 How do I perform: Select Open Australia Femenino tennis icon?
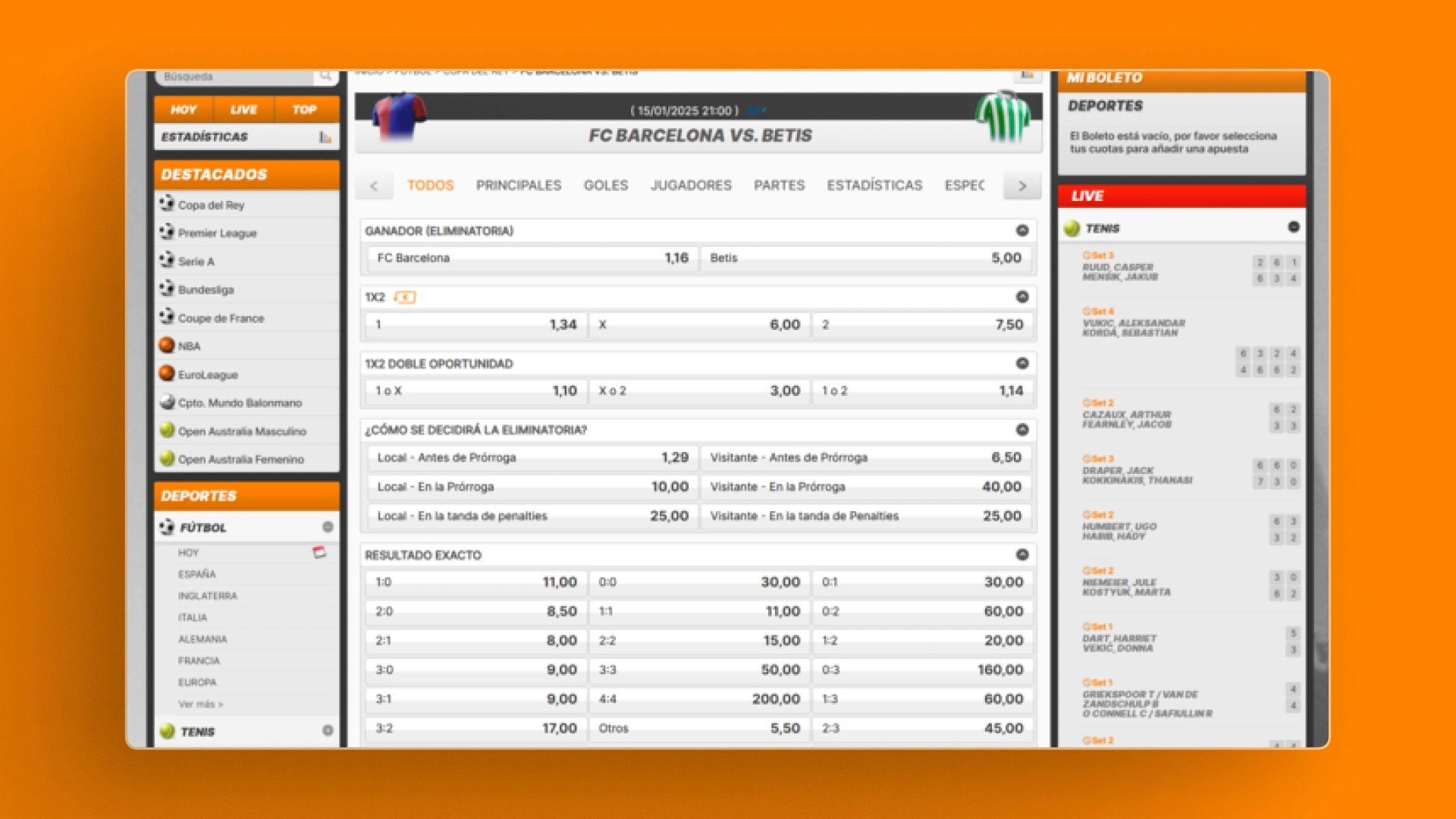167,458
